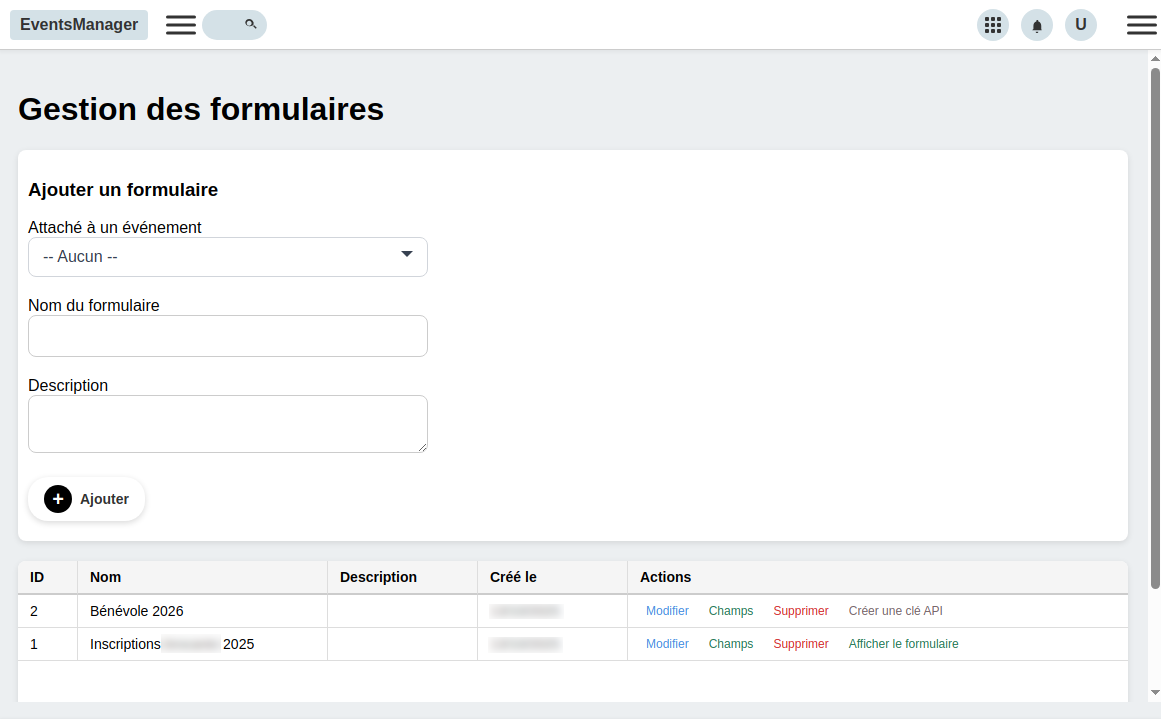Viewport: 1161px width, 719px height.
Task: Expand the Attaché à un événement dropdown
Action: click(228, 257)
